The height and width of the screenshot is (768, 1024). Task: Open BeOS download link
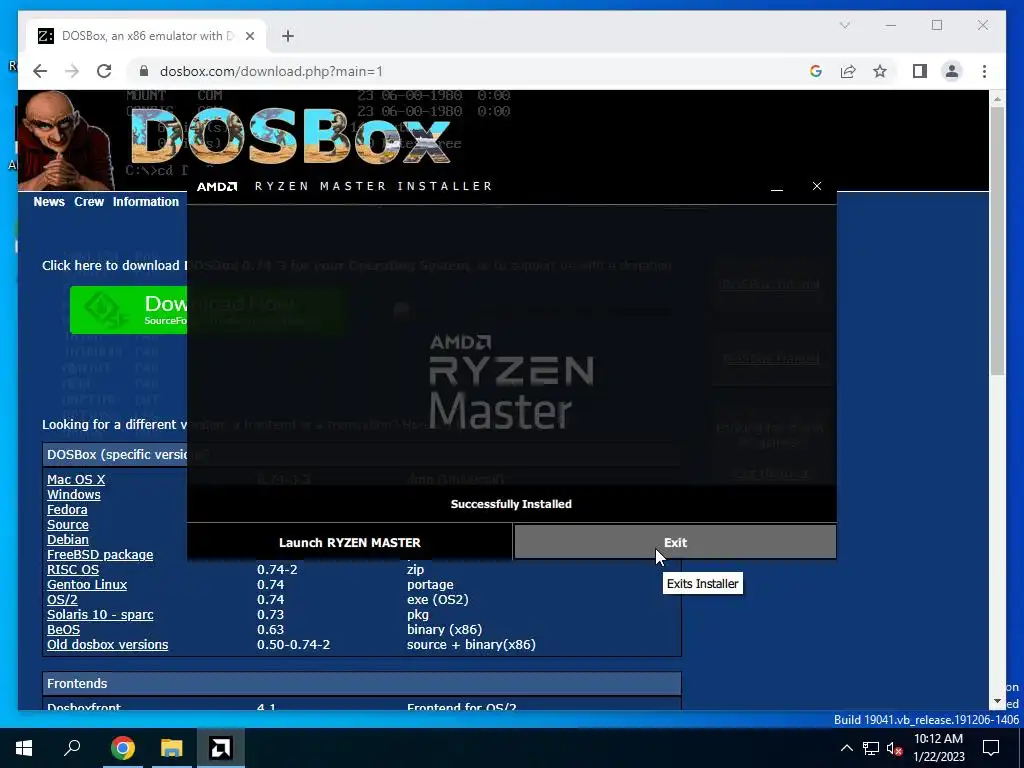[x=63, y=630]
